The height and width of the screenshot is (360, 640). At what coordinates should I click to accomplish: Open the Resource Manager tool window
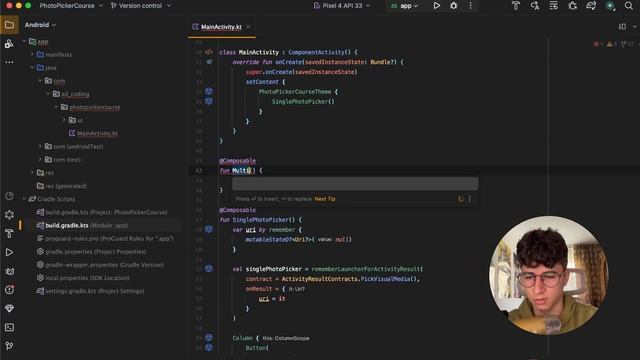pos(9,44)
